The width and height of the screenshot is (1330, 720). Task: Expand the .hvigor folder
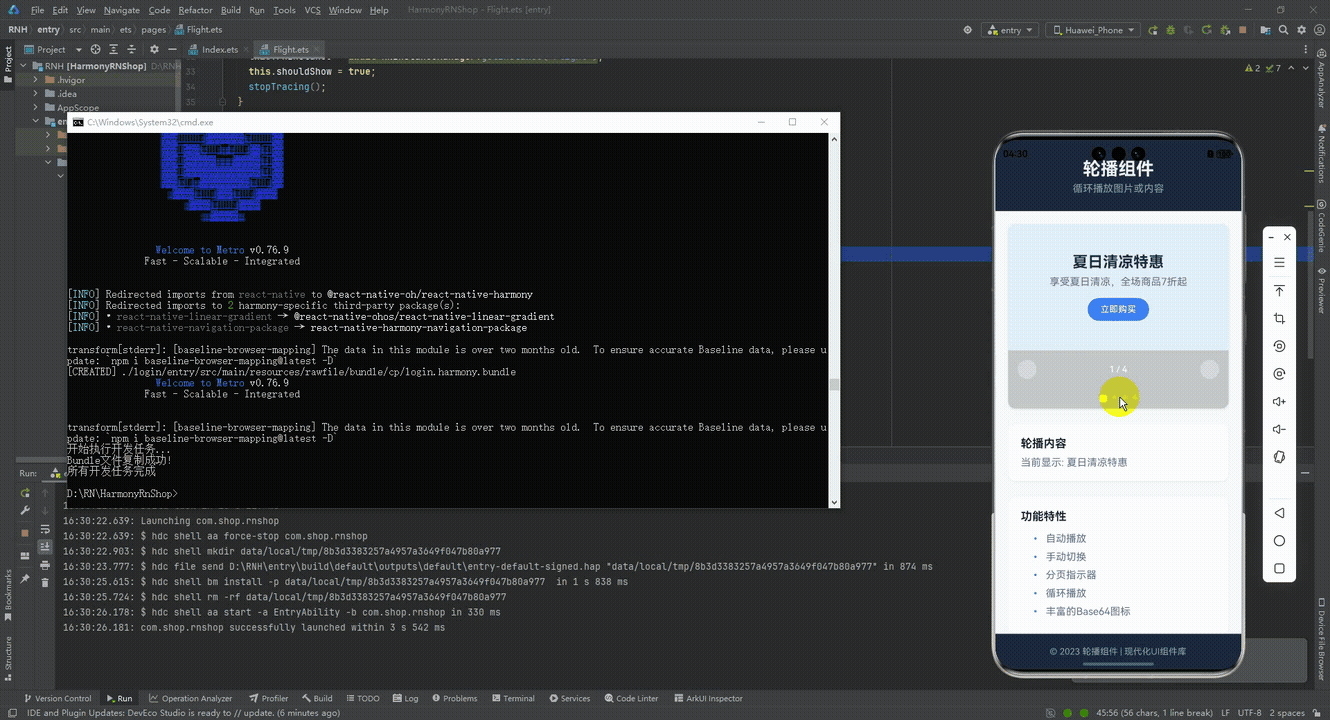pyautogui.click(x=36, y=79)
